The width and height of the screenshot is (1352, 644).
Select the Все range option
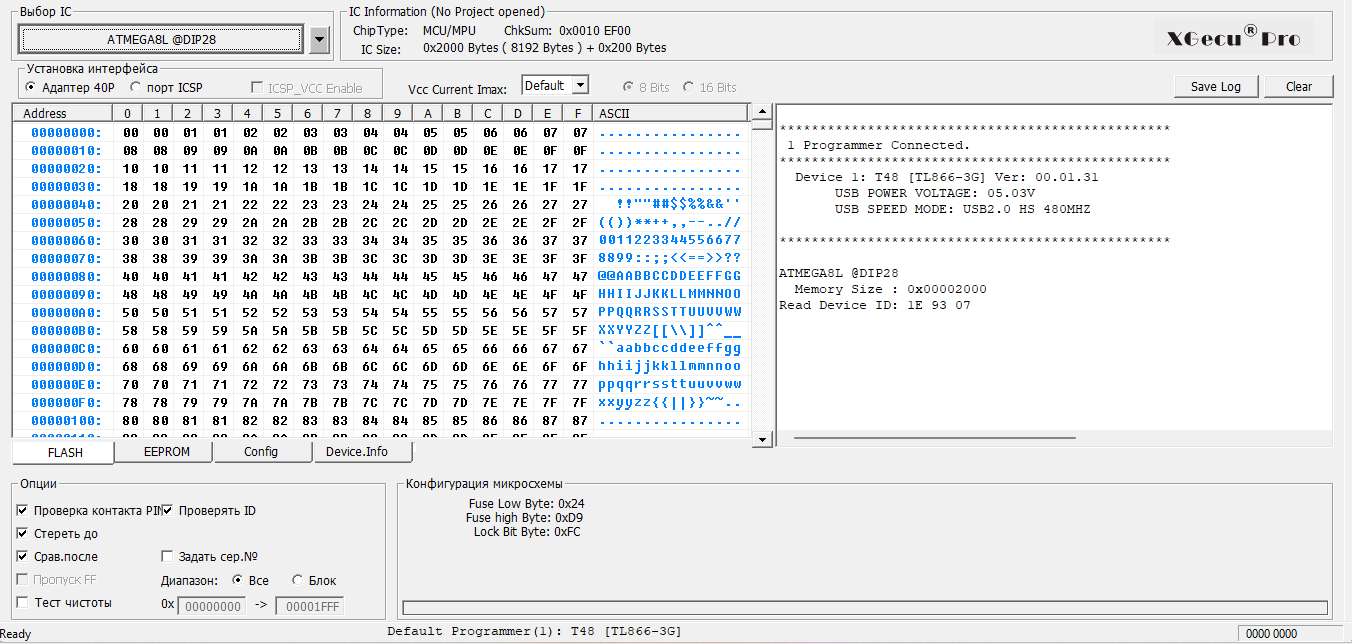click(x=250, y=580)
